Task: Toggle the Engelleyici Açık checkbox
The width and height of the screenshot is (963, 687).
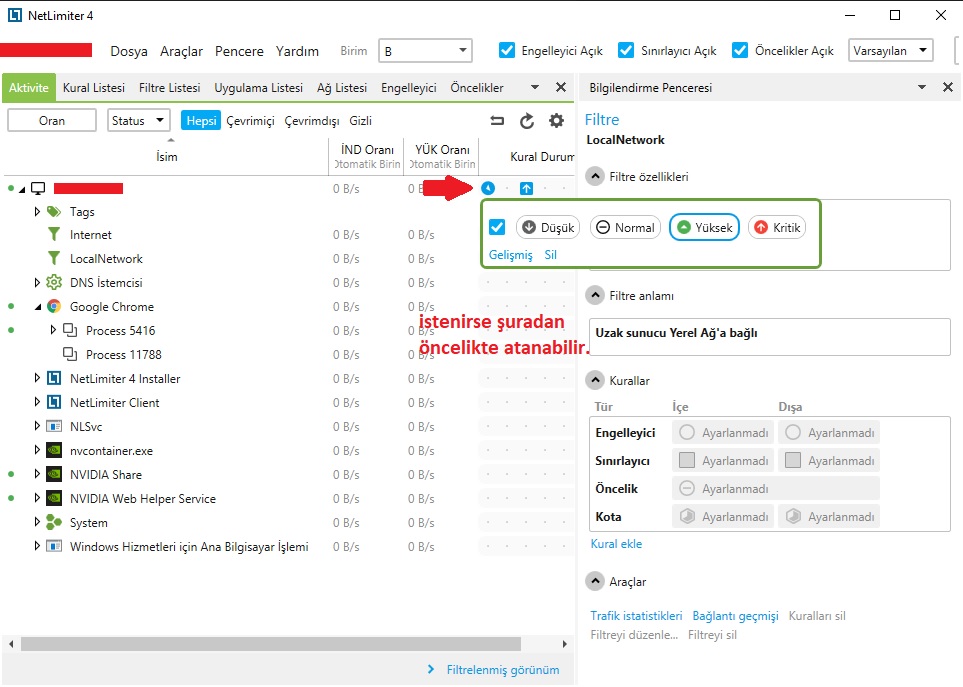Action: [507, 50]
